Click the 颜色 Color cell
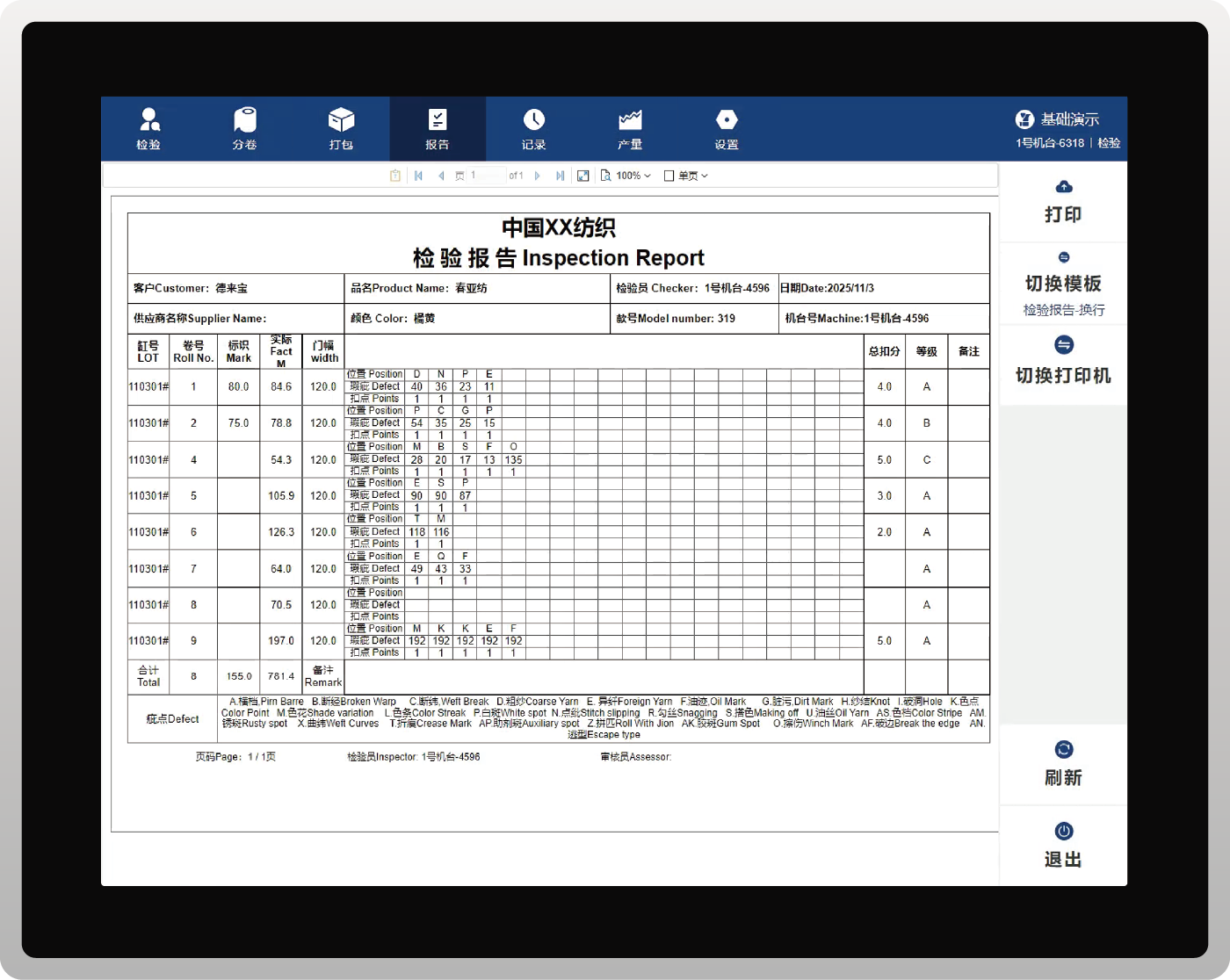This screenshot has width=1230, height=980. [x=477, y=319]
